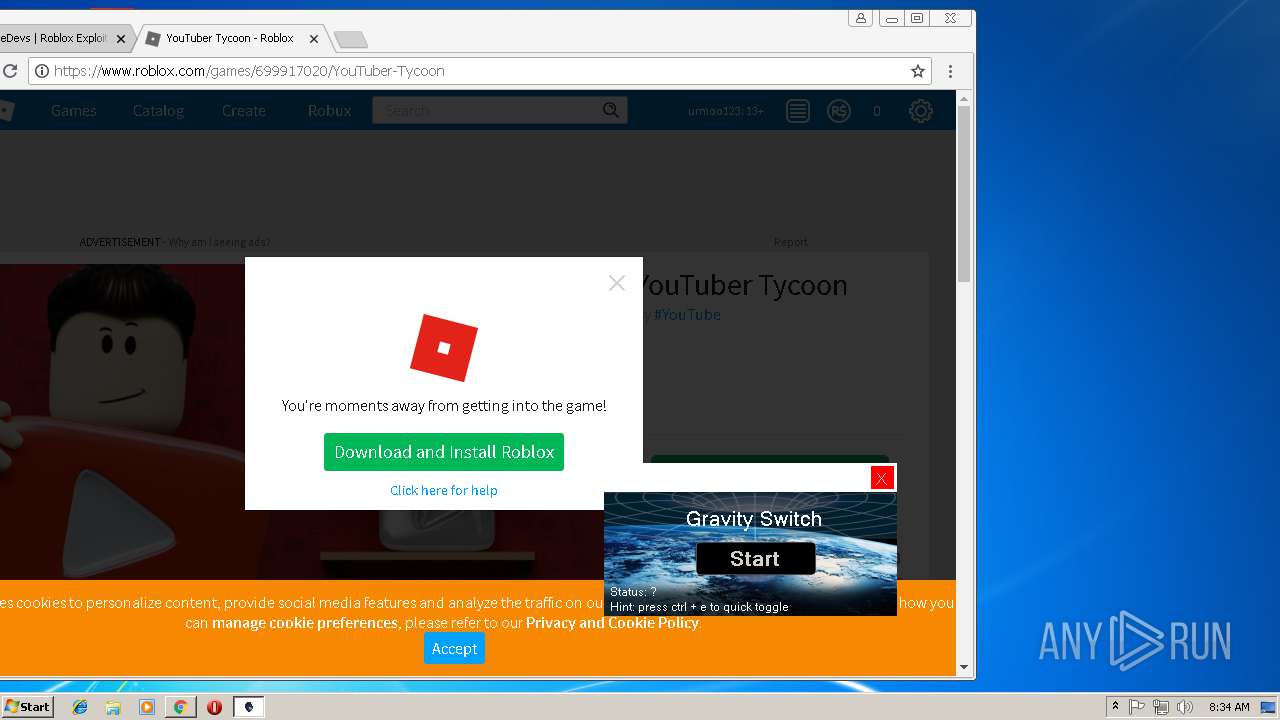Click the taskbar clock showing 8:34 AM
The width and height of the screenshot is (1280, 720).
pyautogui.click(x=1228, y=707)
